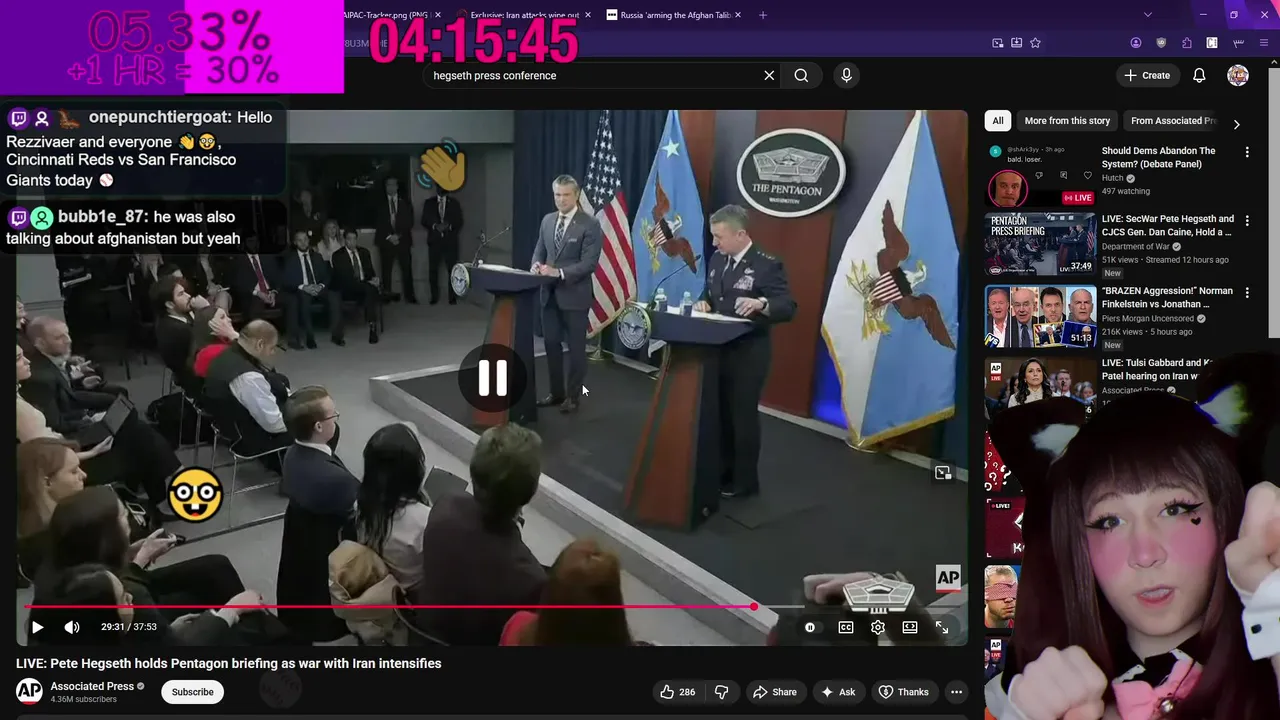Open a new browser tab with plus
The image size is (1280, 720).
click(x=763, y=15)
